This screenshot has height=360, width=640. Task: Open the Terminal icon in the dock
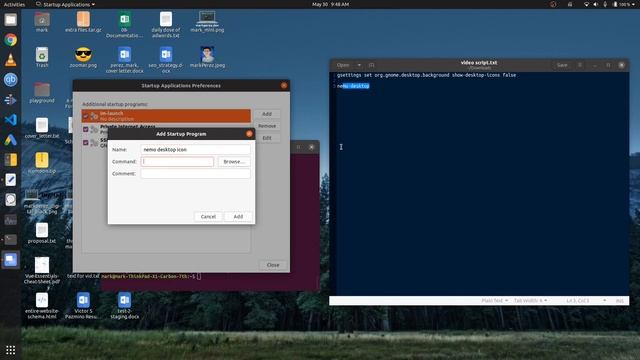pos(11,240)
